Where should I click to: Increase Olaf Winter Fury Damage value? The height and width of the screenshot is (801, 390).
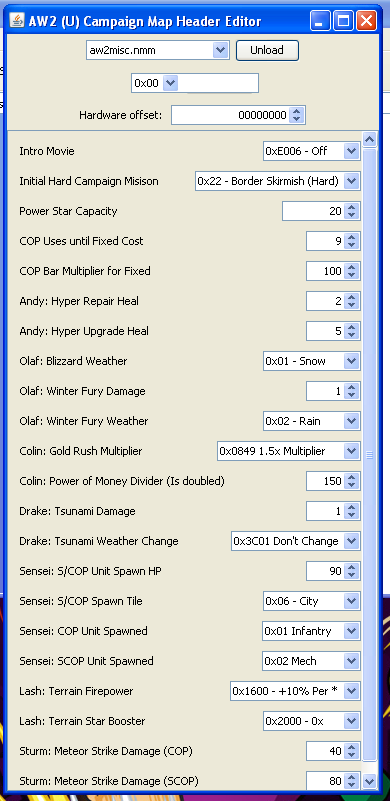[351, 387]
